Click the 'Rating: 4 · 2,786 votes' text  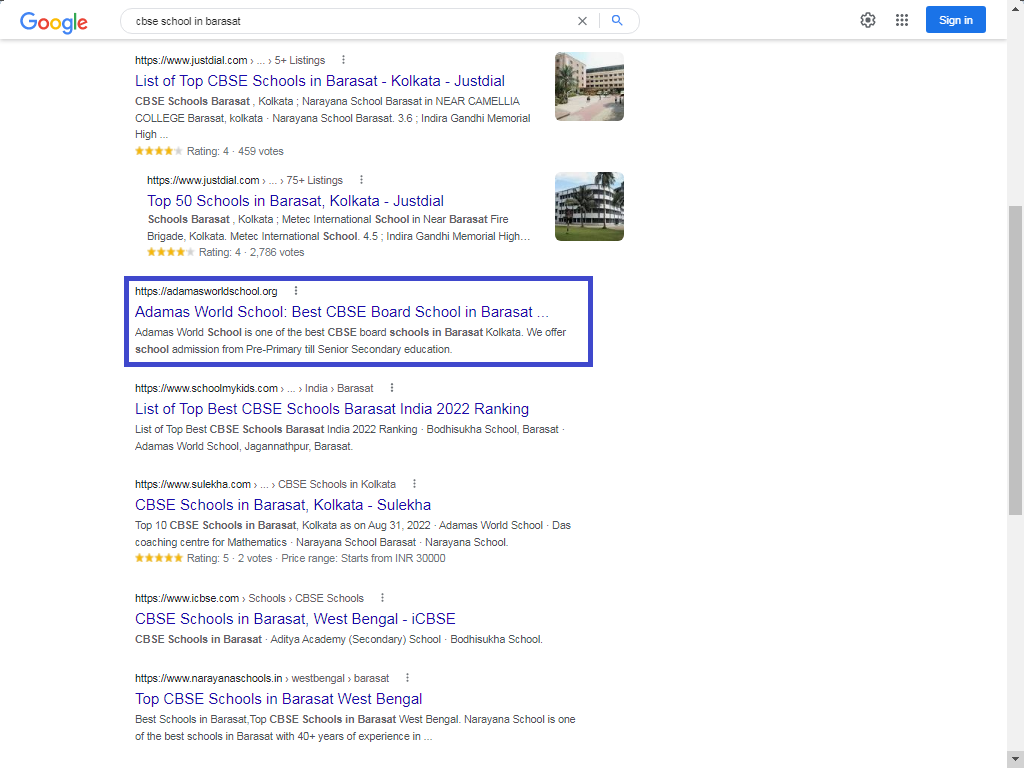pyautogui.click(x=251, y=252)
